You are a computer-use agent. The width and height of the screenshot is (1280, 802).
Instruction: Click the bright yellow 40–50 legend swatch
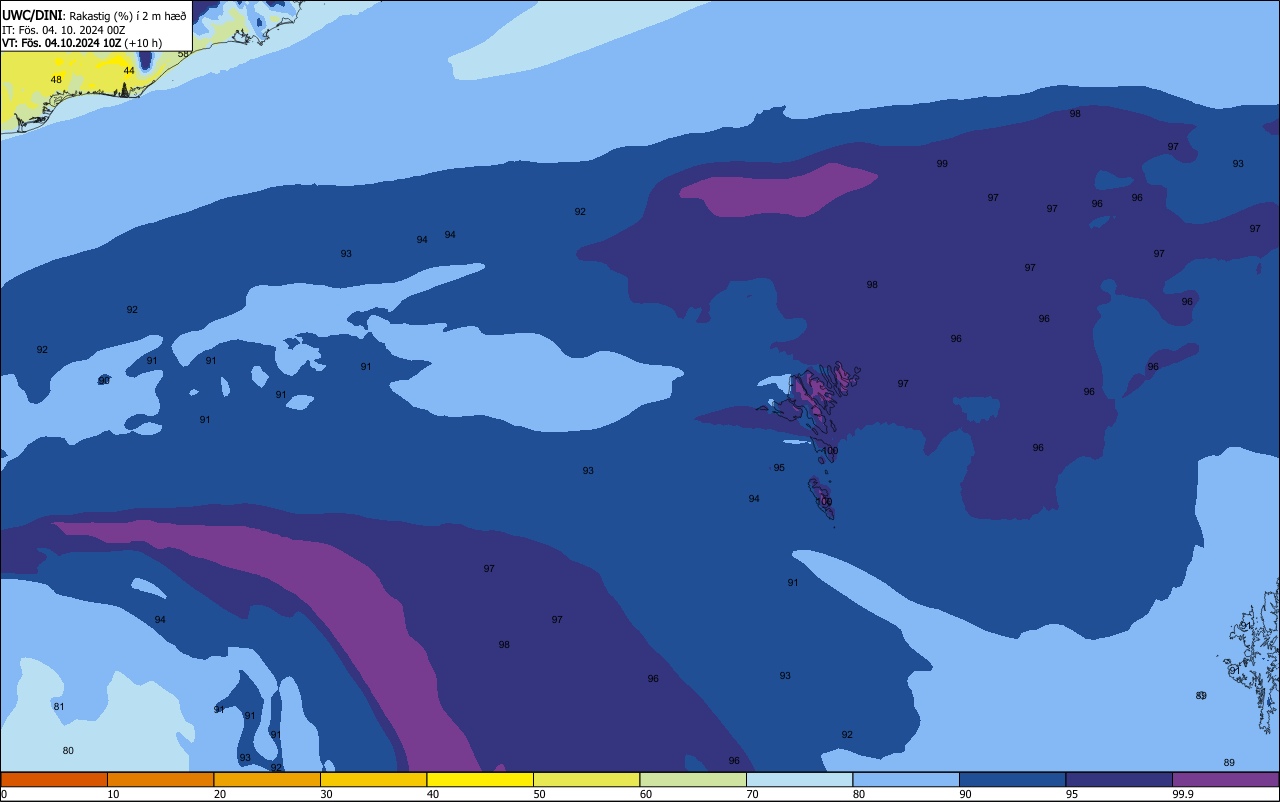480,779
